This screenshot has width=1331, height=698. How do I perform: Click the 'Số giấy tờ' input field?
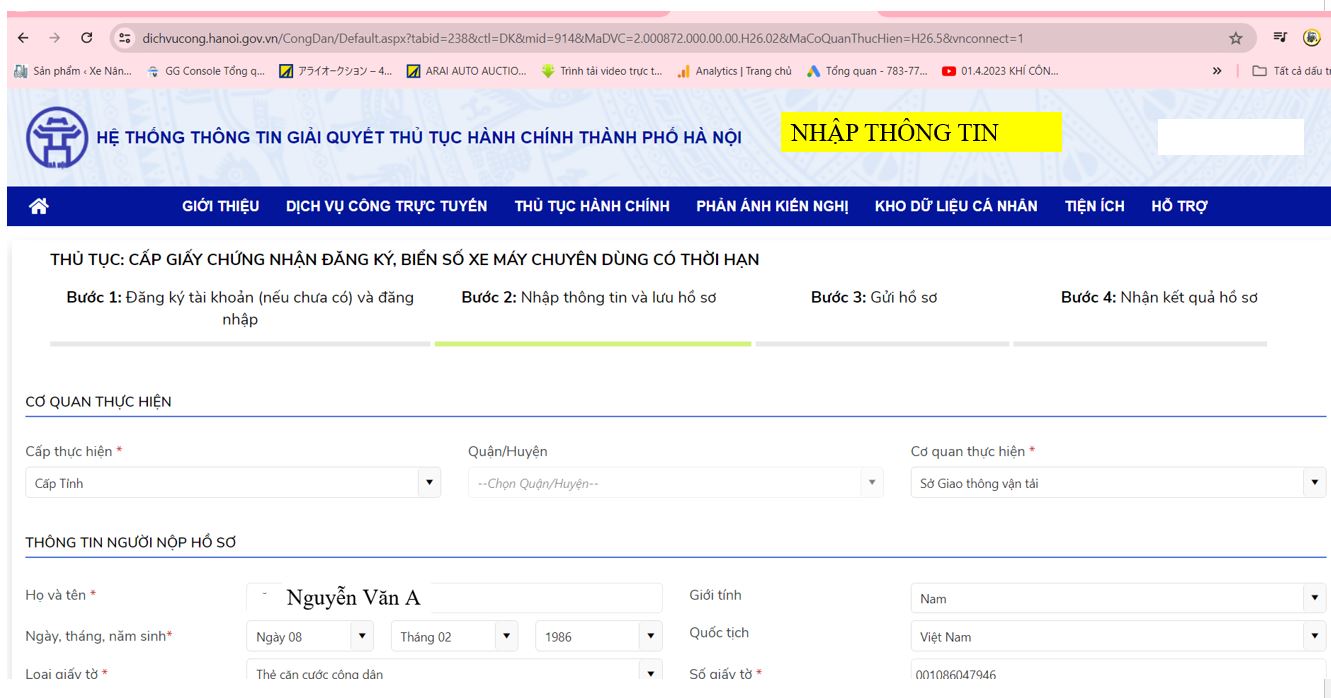coord(1119,670)
